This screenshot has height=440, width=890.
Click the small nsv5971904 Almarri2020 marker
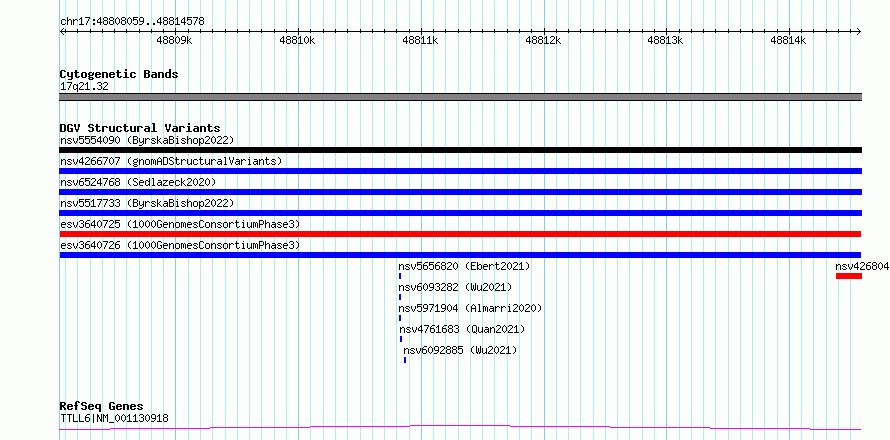(x=400, y=318)
